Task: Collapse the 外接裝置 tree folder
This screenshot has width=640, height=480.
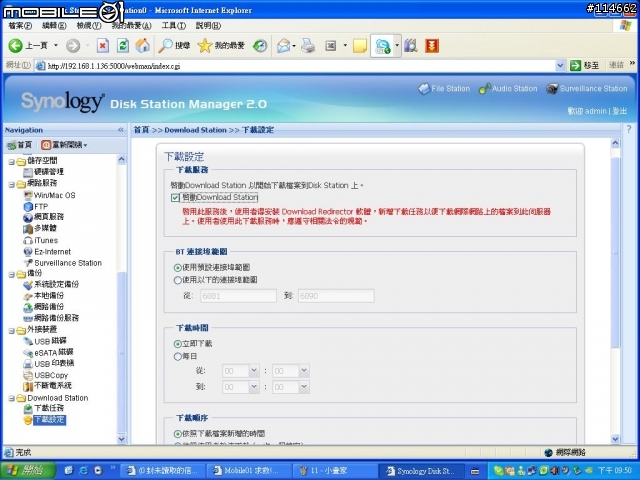Action: (x=12, y=330)
